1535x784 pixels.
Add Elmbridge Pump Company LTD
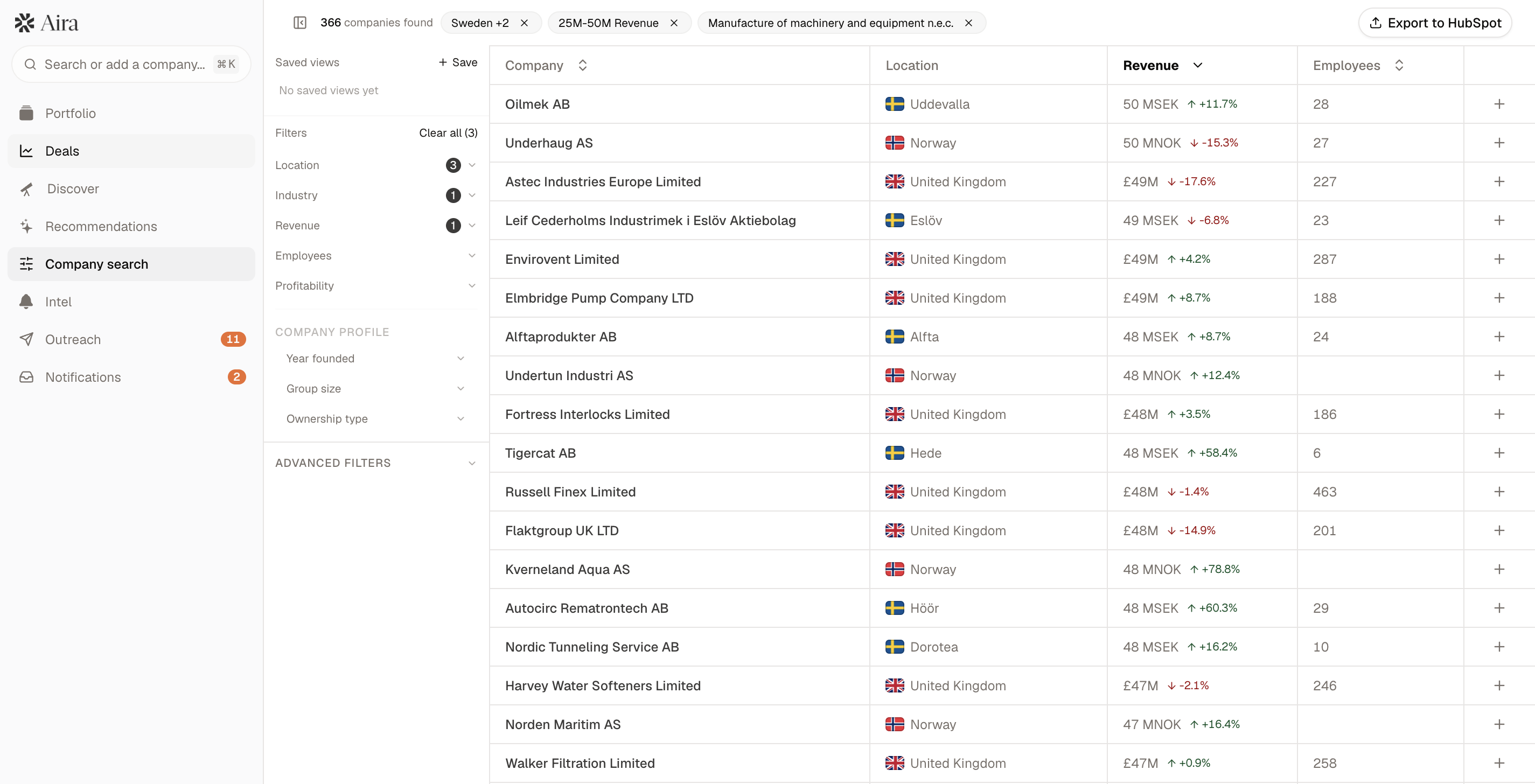pyautogui.click(x=1499, y=298)
